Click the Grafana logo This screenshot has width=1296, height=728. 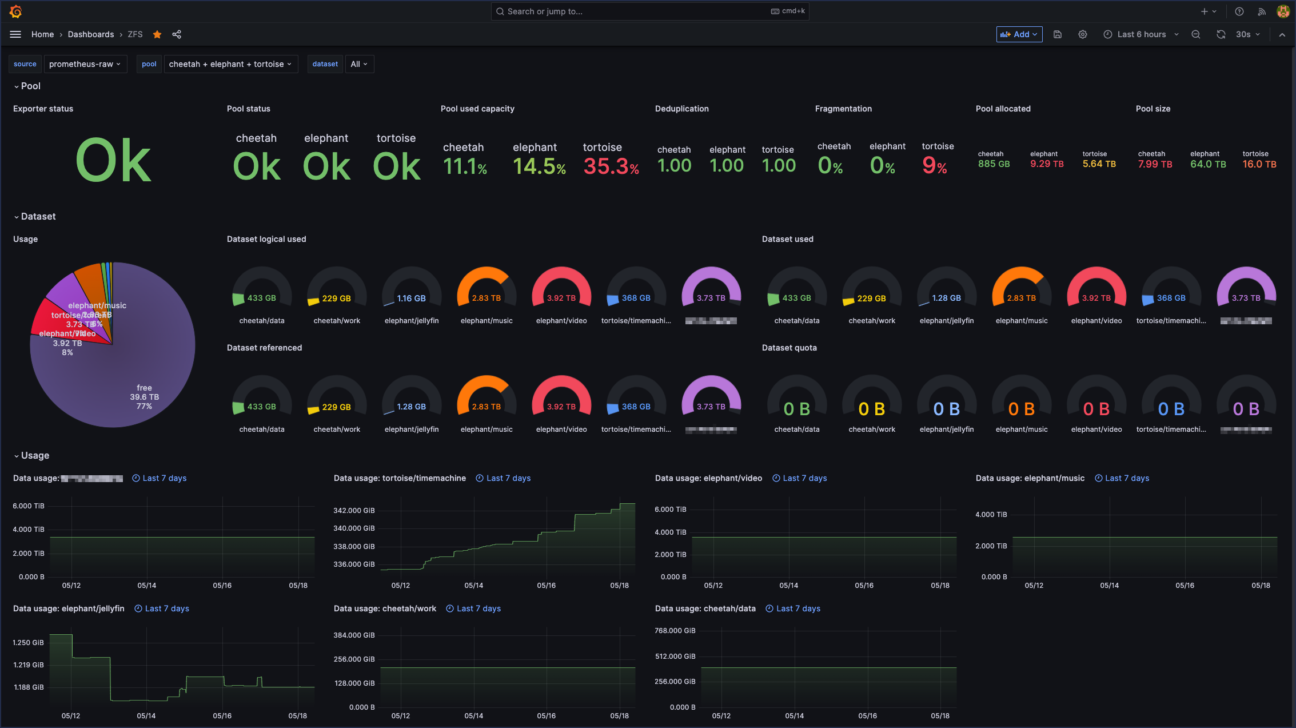tap(15, 11)
